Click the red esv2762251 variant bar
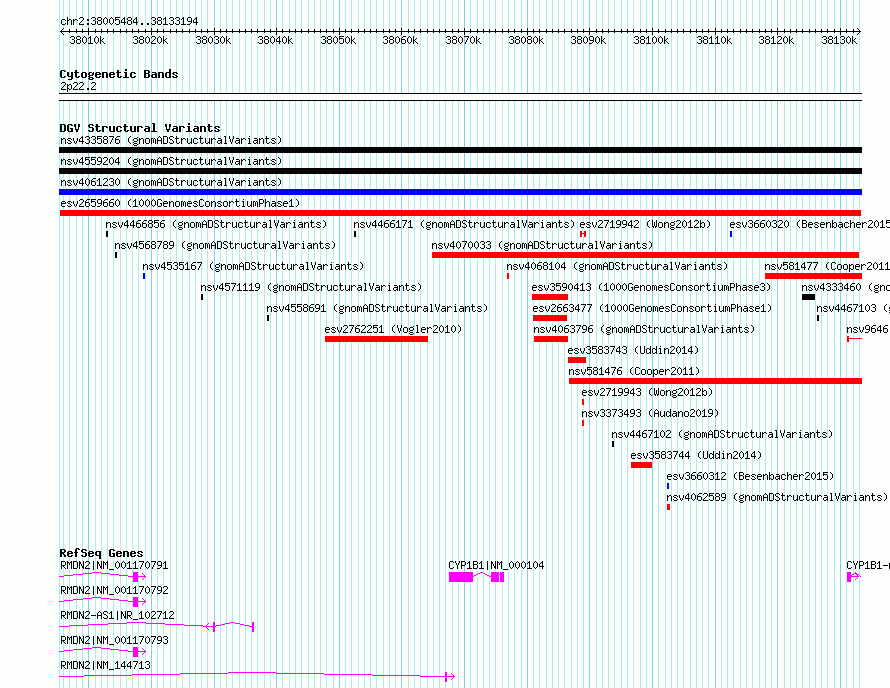Image resolution: width=890 pixels, height=688 pixels. 376,339
